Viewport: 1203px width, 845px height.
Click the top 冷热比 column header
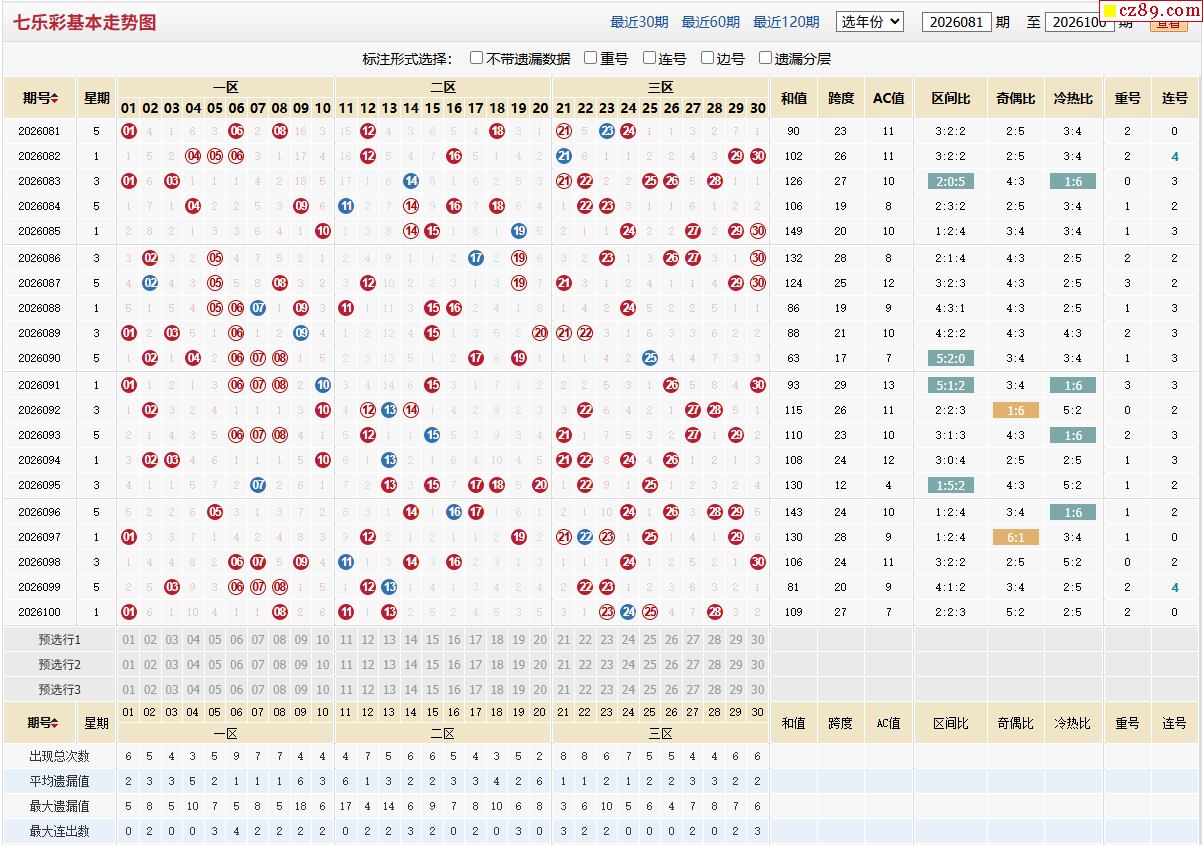tap(1073, 98)
